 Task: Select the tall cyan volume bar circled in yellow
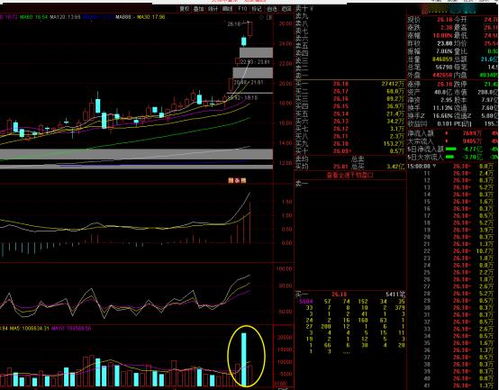(x=244, y=359)
